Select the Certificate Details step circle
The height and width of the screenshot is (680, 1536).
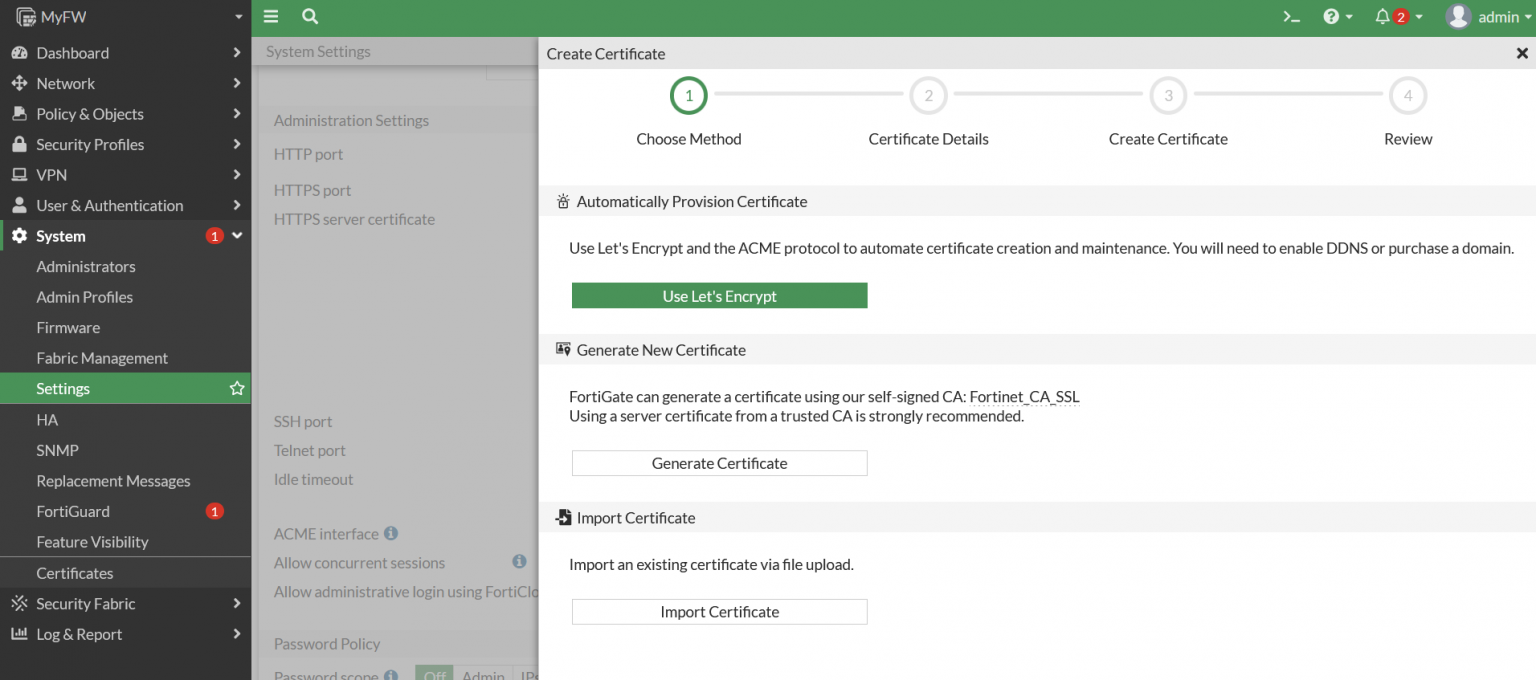point(928,96)
